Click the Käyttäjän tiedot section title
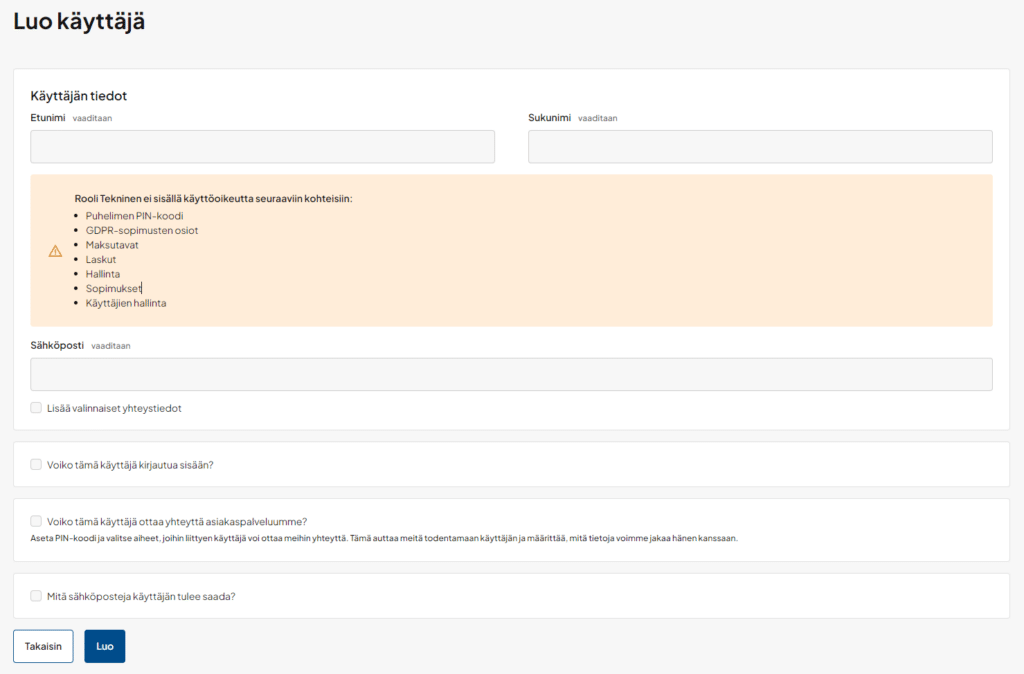 coord(79,96)
